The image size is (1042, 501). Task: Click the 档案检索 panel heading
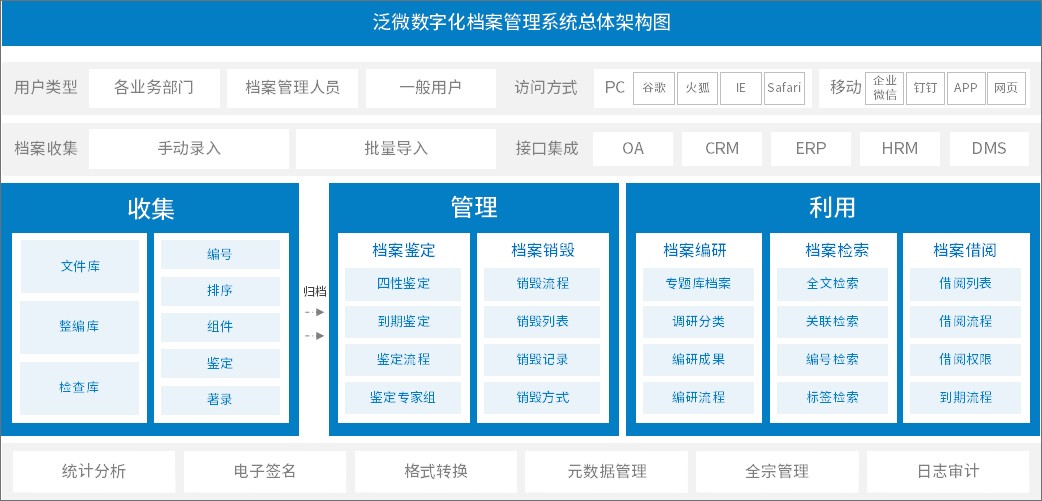tap(837, 250)
